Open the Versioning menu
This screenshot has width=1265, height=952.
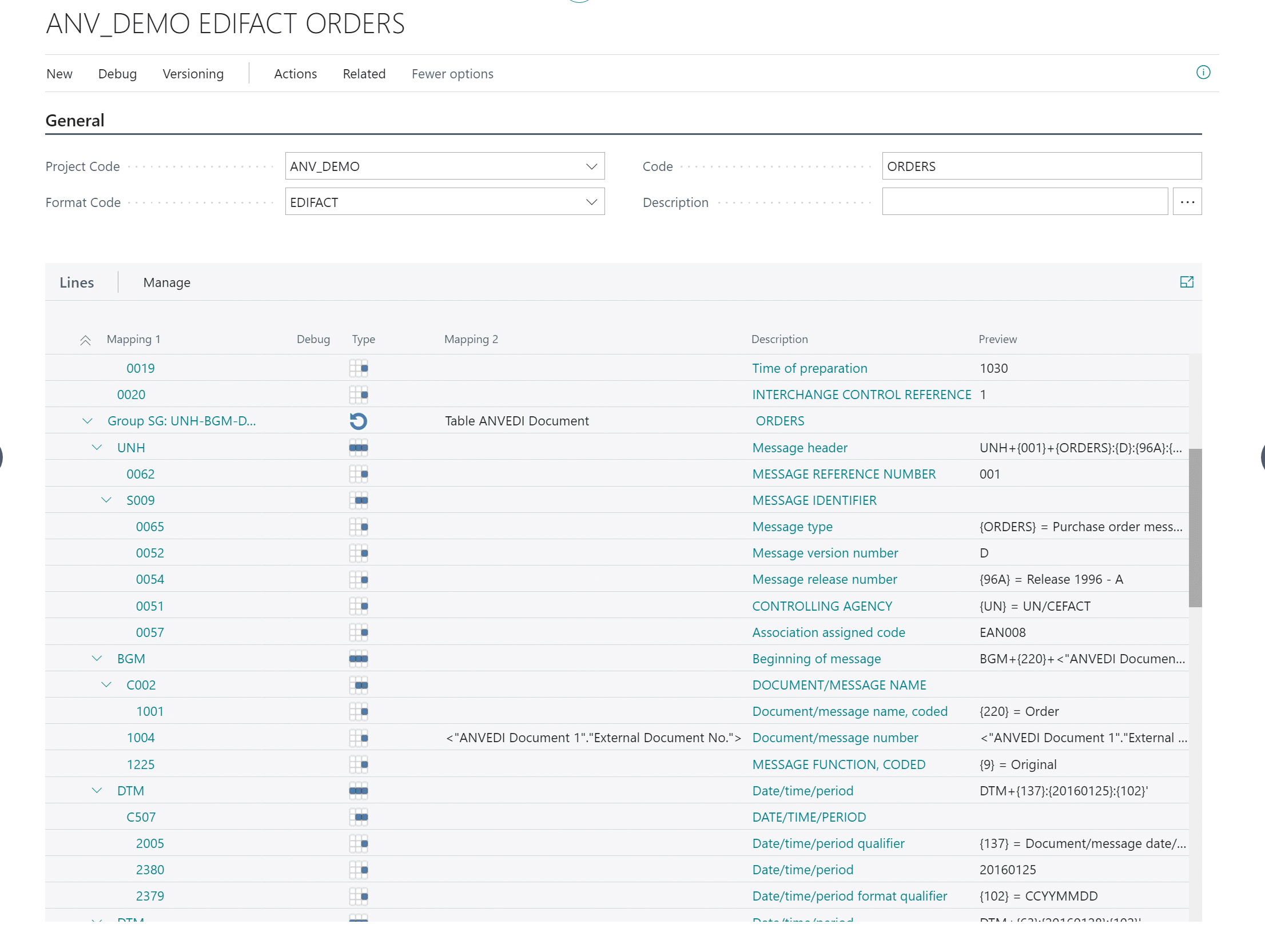(193, 74)
